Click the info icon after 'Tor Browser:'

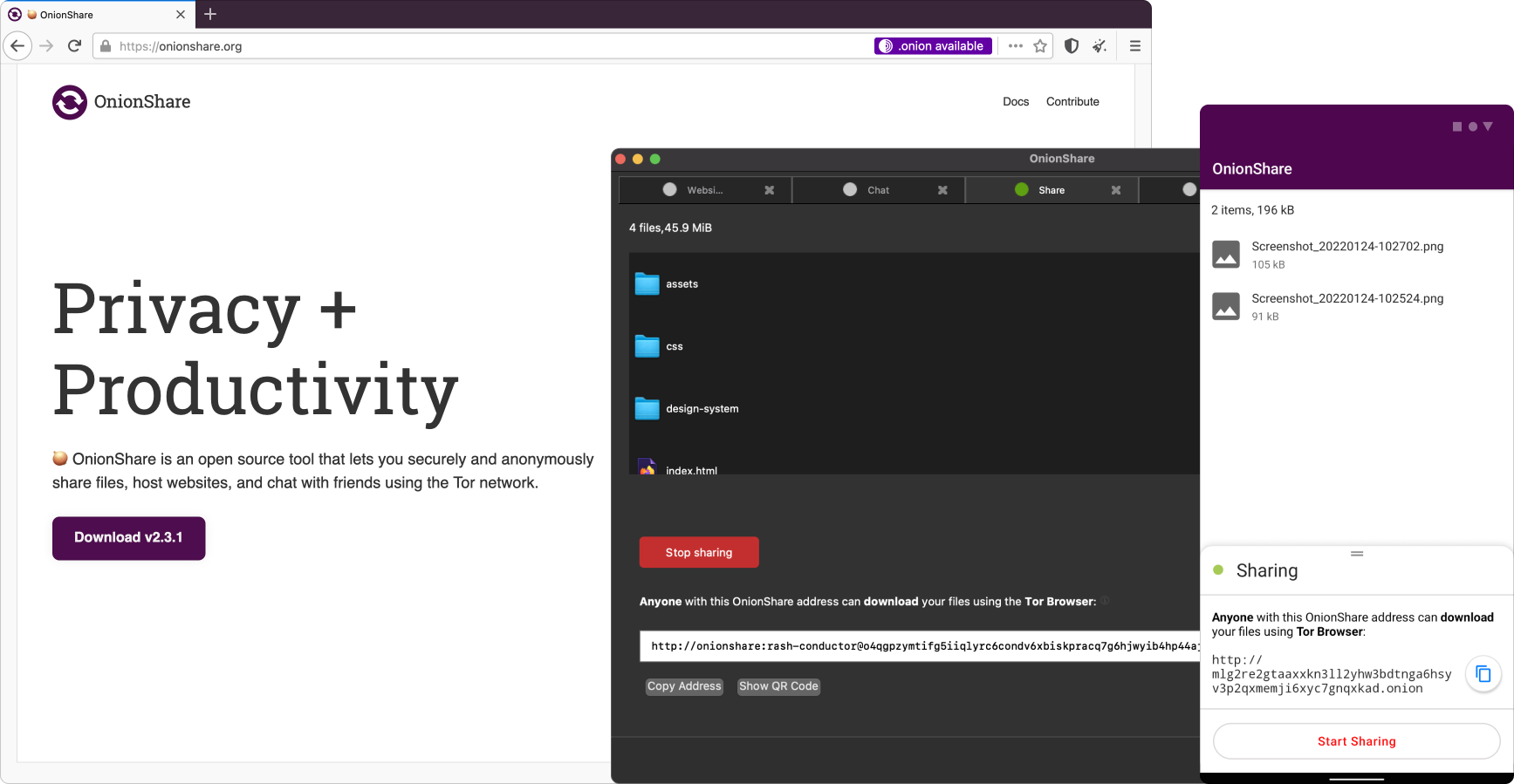pyautogui.click(x=1105, y=601)
